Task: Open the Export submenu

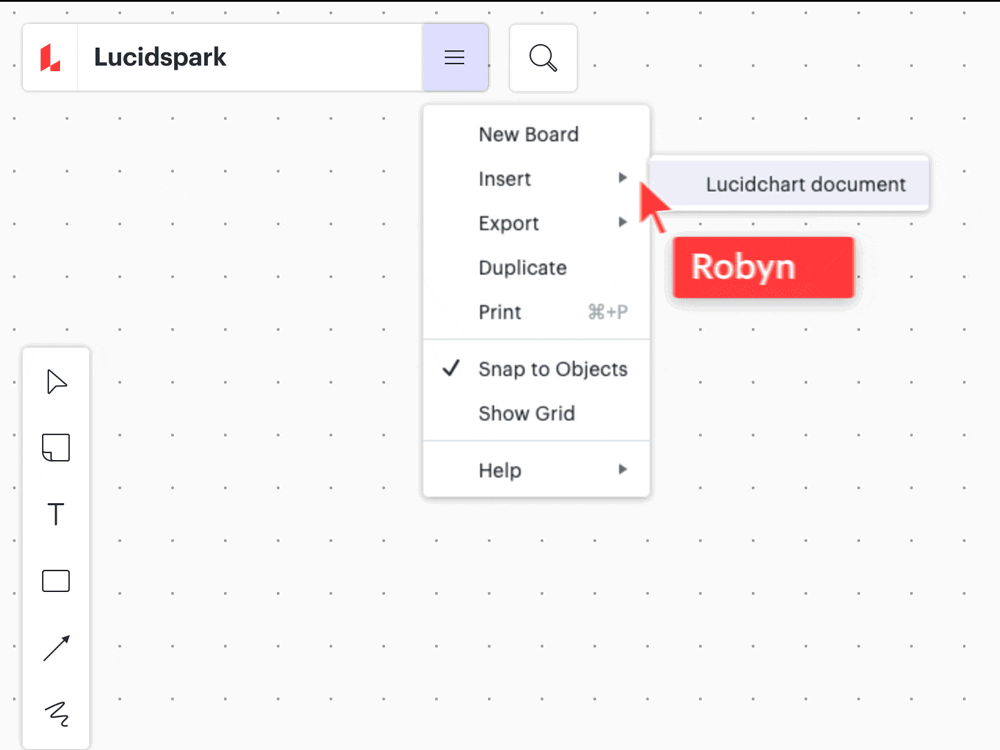Action: click(536, 223)
